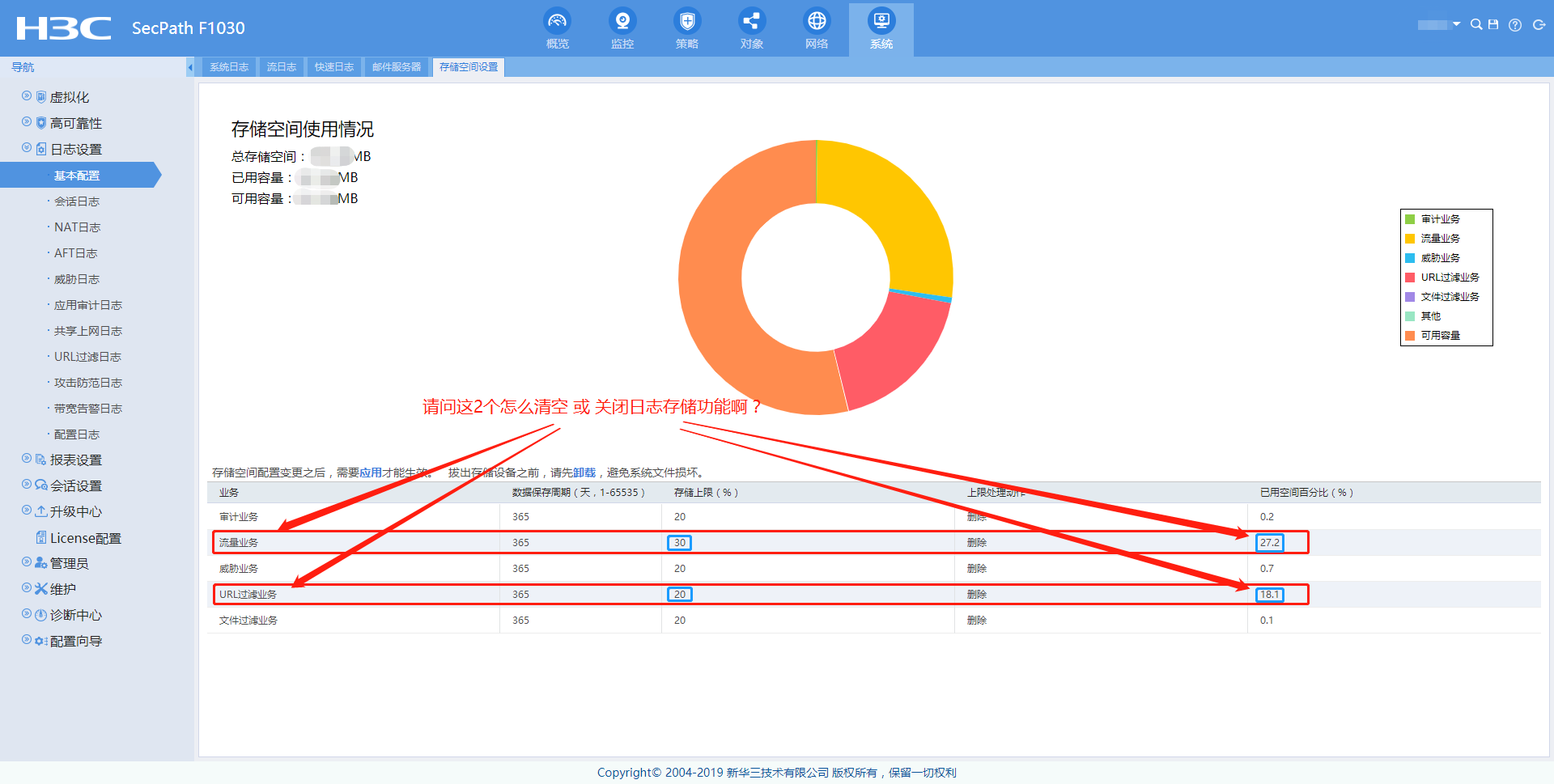The width and height of the screenshot is (1554, 784).
Task: Click the 日志设置 document-gear icon
Action: click(x=41, y=149)
